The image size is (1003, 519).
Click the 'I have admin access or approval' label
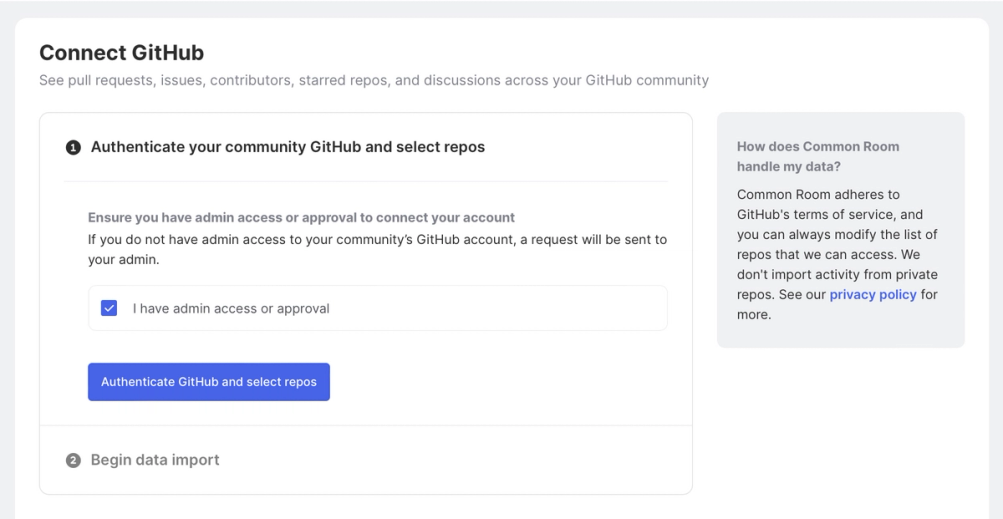click(231, 308)
